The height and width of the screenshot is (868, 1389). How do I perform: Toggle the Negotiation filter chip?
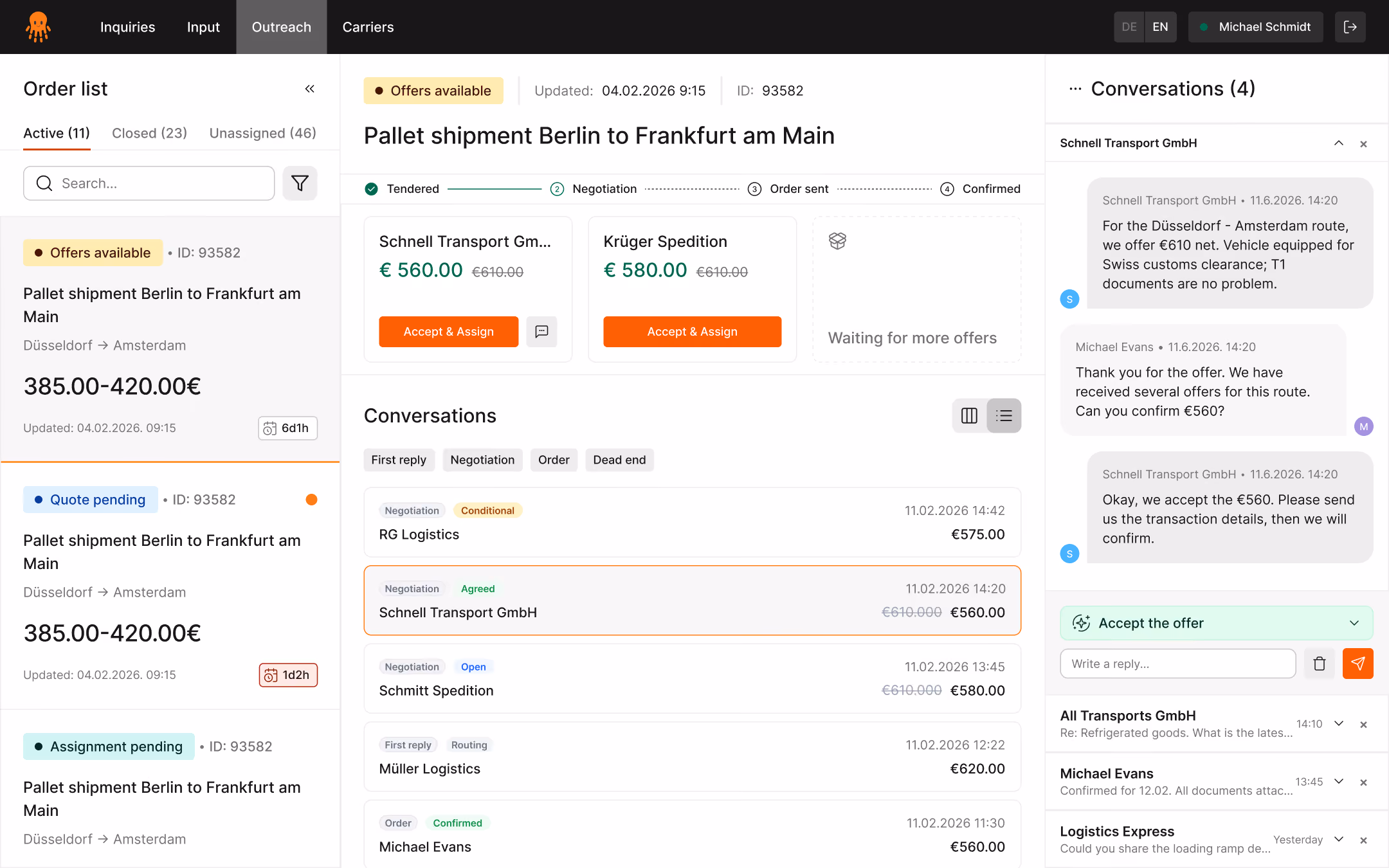click(x=482, y=460)
